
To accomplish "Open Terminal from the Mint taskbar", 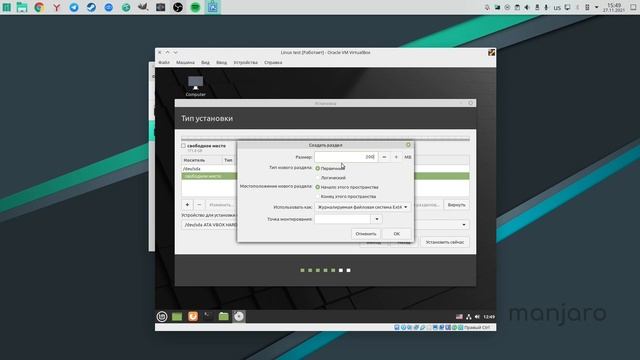I will point(208,316).
